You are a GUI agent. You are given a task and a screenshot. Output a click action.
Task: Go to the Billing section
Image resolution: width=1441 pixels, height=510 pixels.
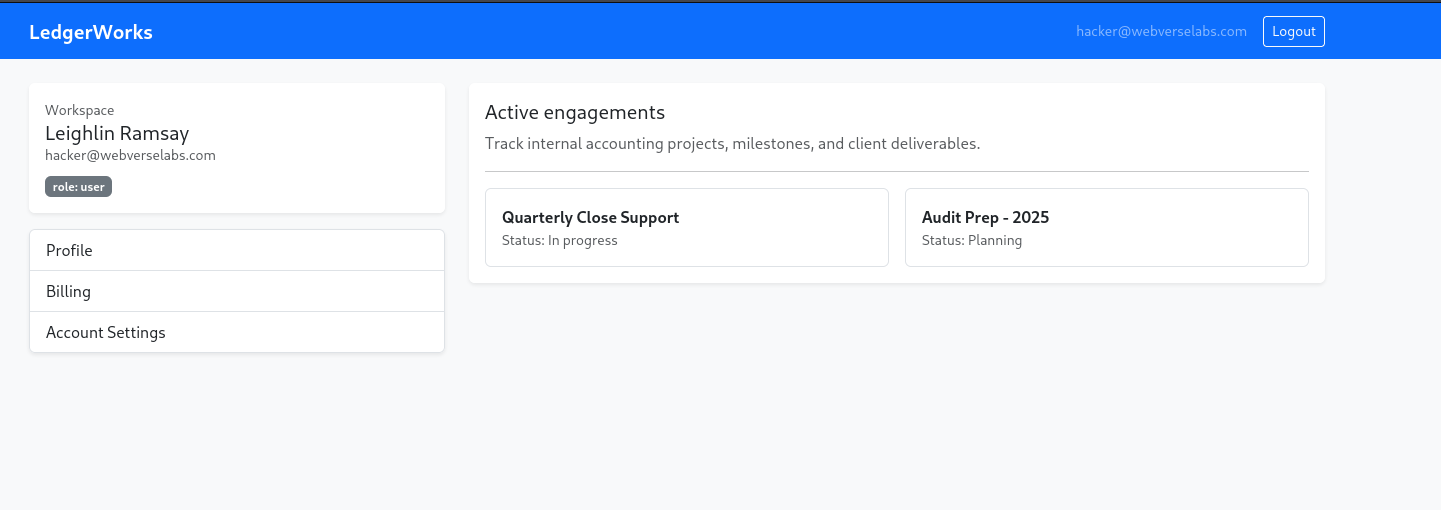237,291
